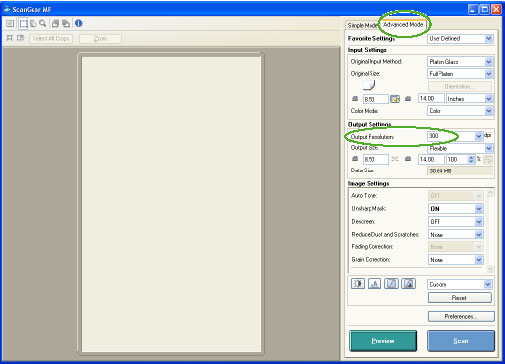Click the Scan button
The image size is (505, 364).
(461, 341)
